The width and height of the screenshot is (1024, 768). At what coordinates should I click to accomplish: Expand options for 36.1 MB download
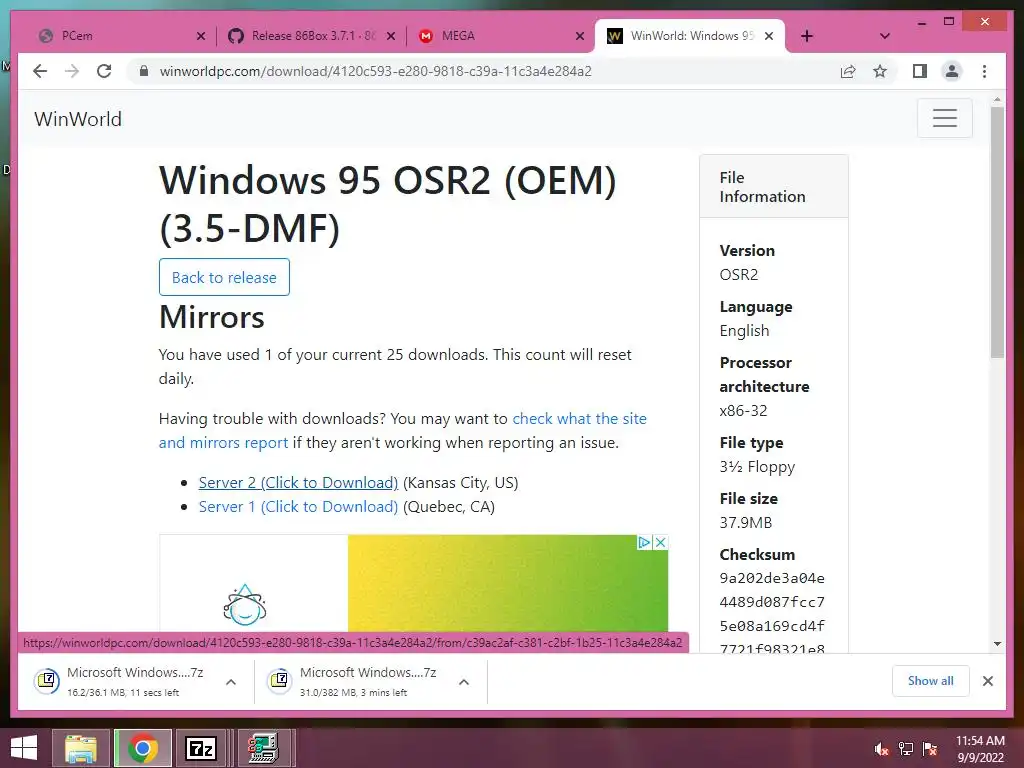(x=231, y=682)
